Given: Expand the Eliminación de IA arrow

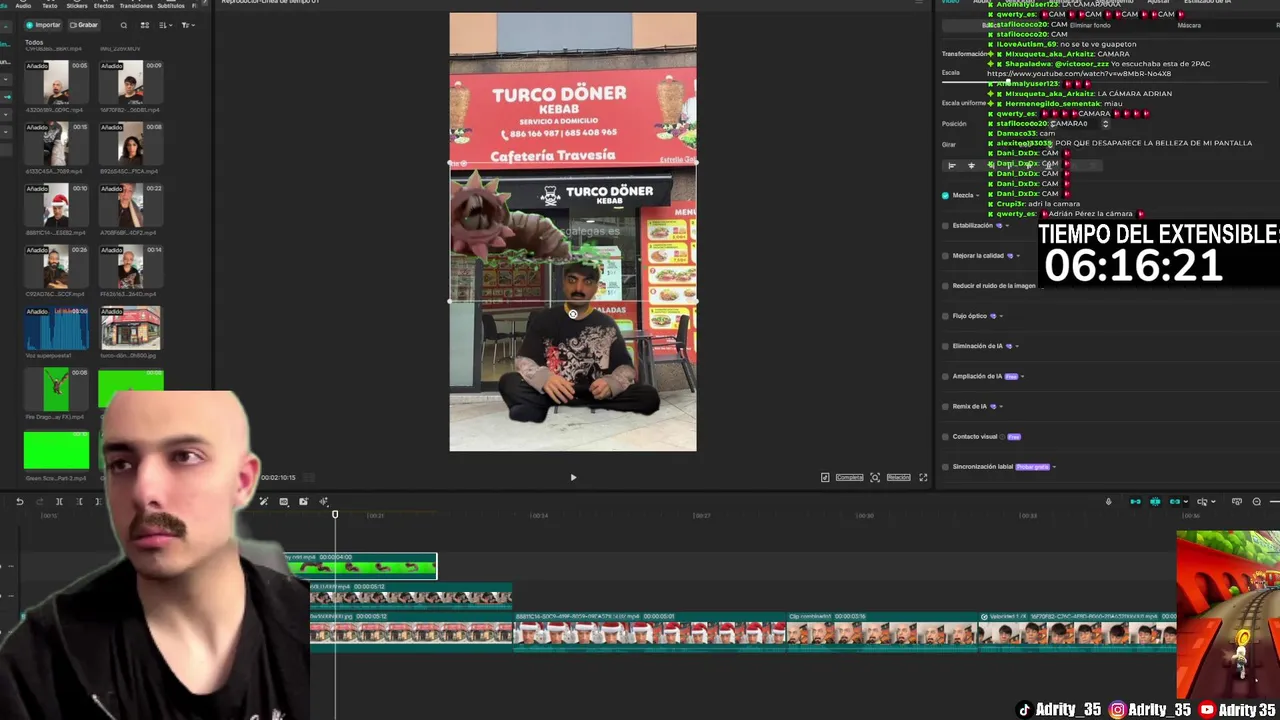Looking at the screenshot, I should tap(1016, 346).
